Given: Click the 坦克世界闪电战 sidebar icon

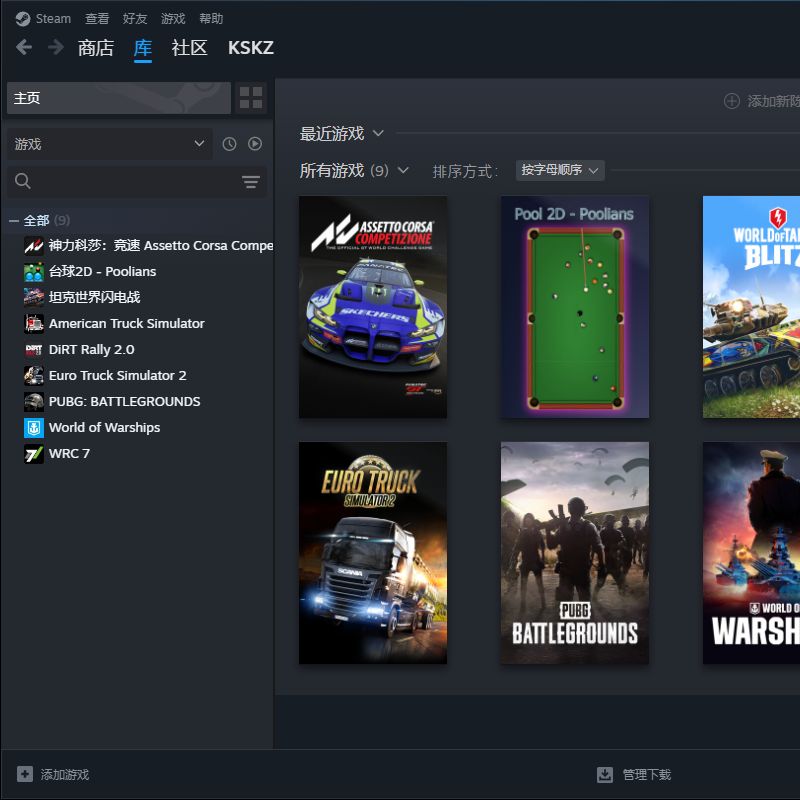Looking at the screenshot, I should point(34,297).
